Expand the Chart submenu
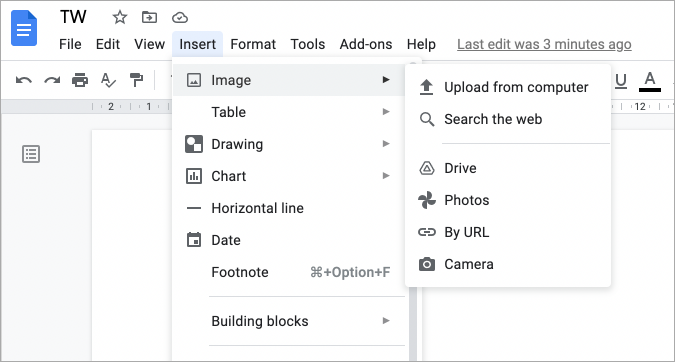 pos(289,176)
